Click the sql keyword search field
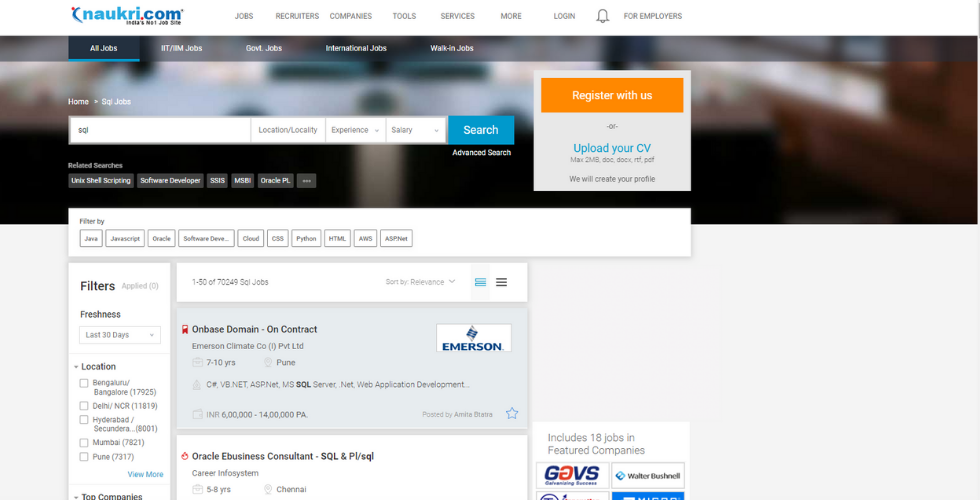 tap(161, 130)
